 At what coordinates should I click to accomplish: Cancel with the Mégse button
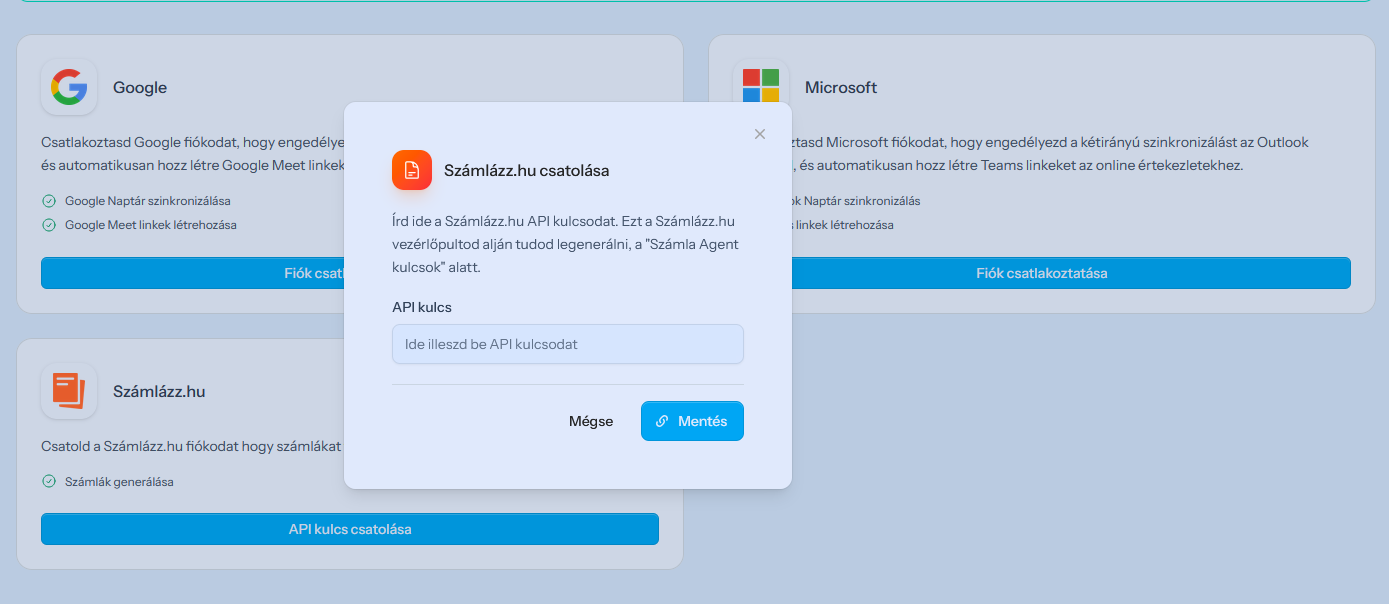click(x=591, y=421)
